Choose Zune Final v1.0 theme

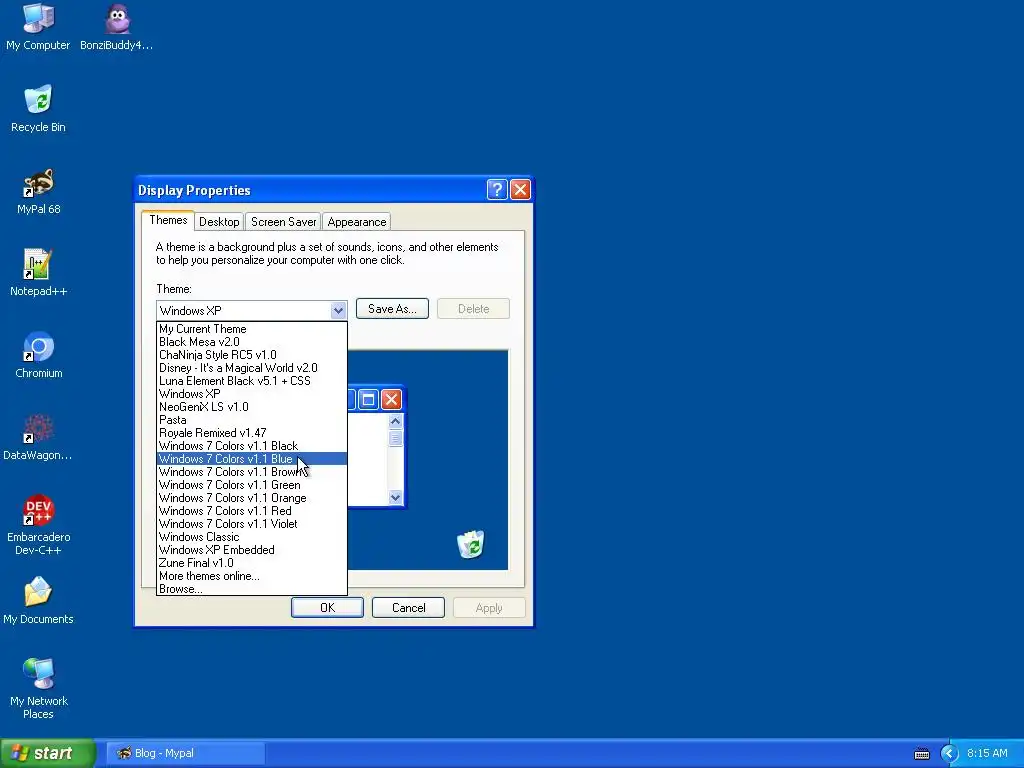(251, 563)
